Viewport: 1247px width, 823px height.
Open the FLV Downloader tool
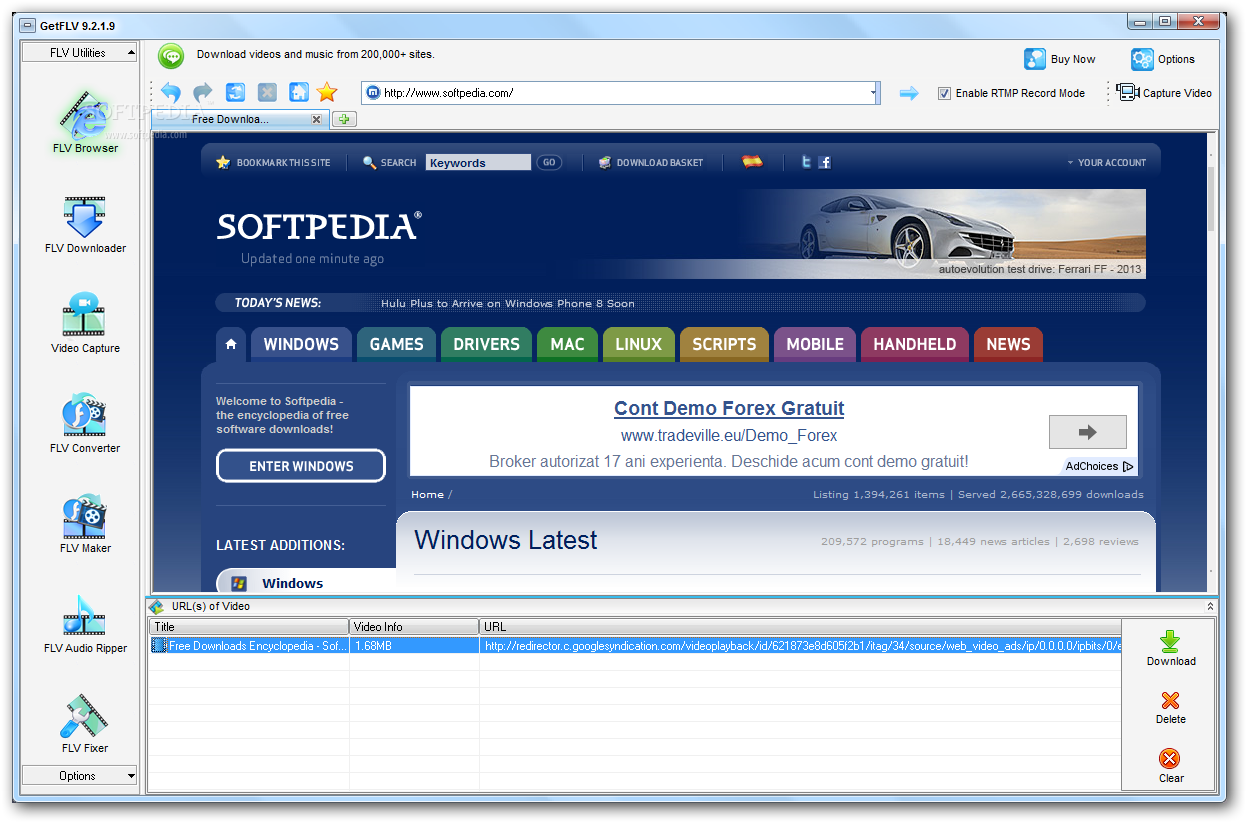(x=85, y=222)
